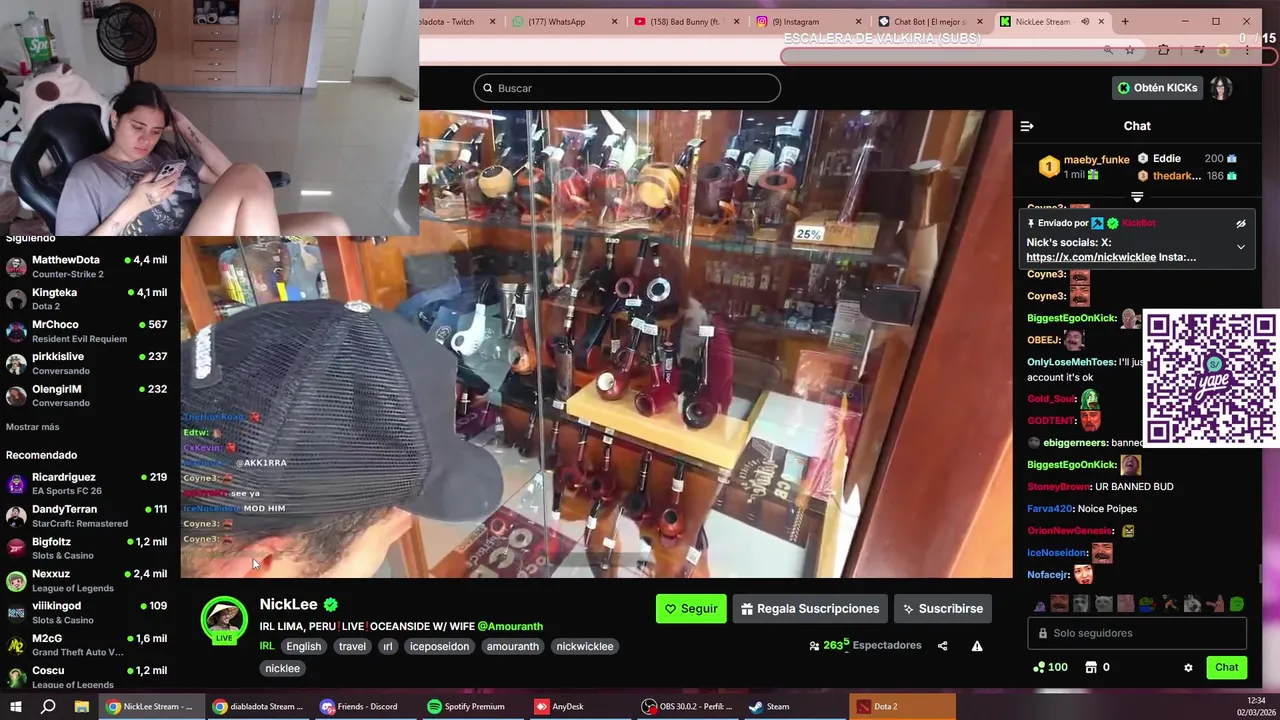Open the nickwicklee X profile link

(x=1091, y=257)
